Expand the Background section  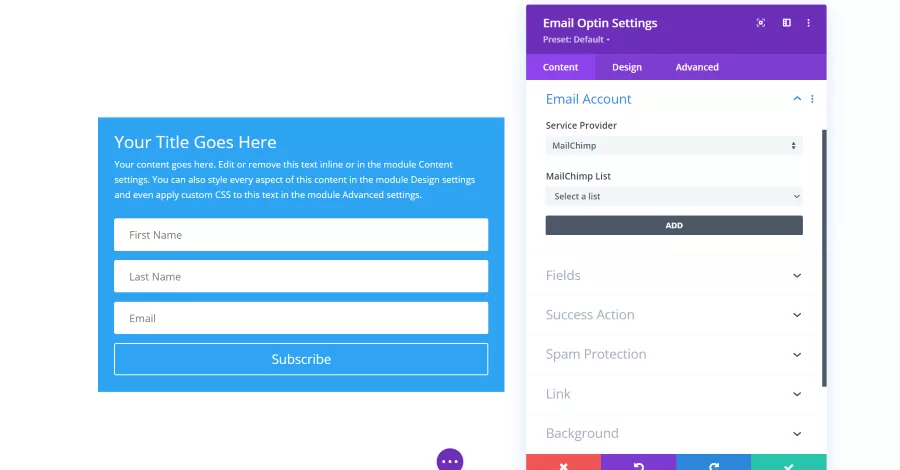[674, 433]
